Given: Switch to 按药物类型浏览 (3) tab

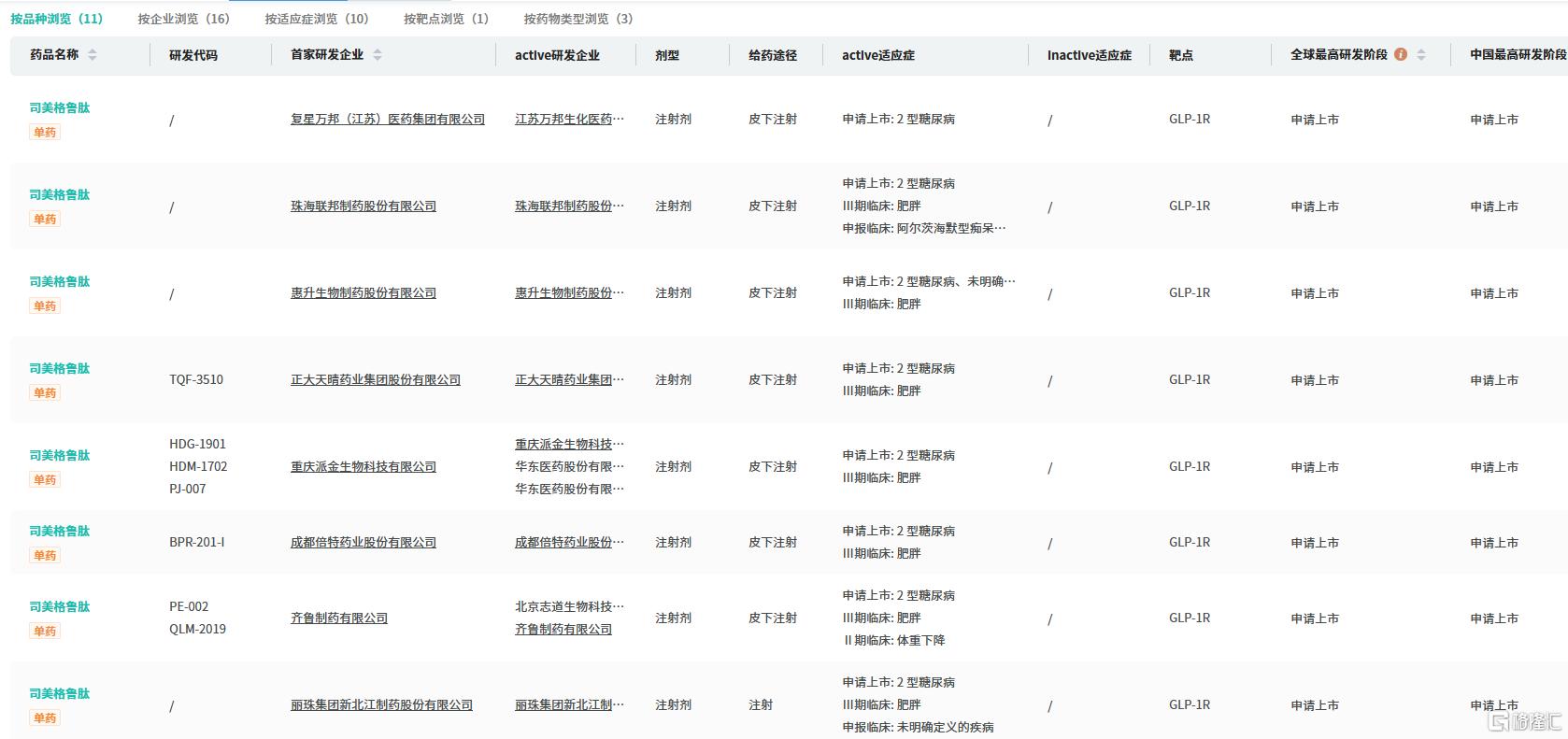Looking at the screenshot, I should (578, 19).
